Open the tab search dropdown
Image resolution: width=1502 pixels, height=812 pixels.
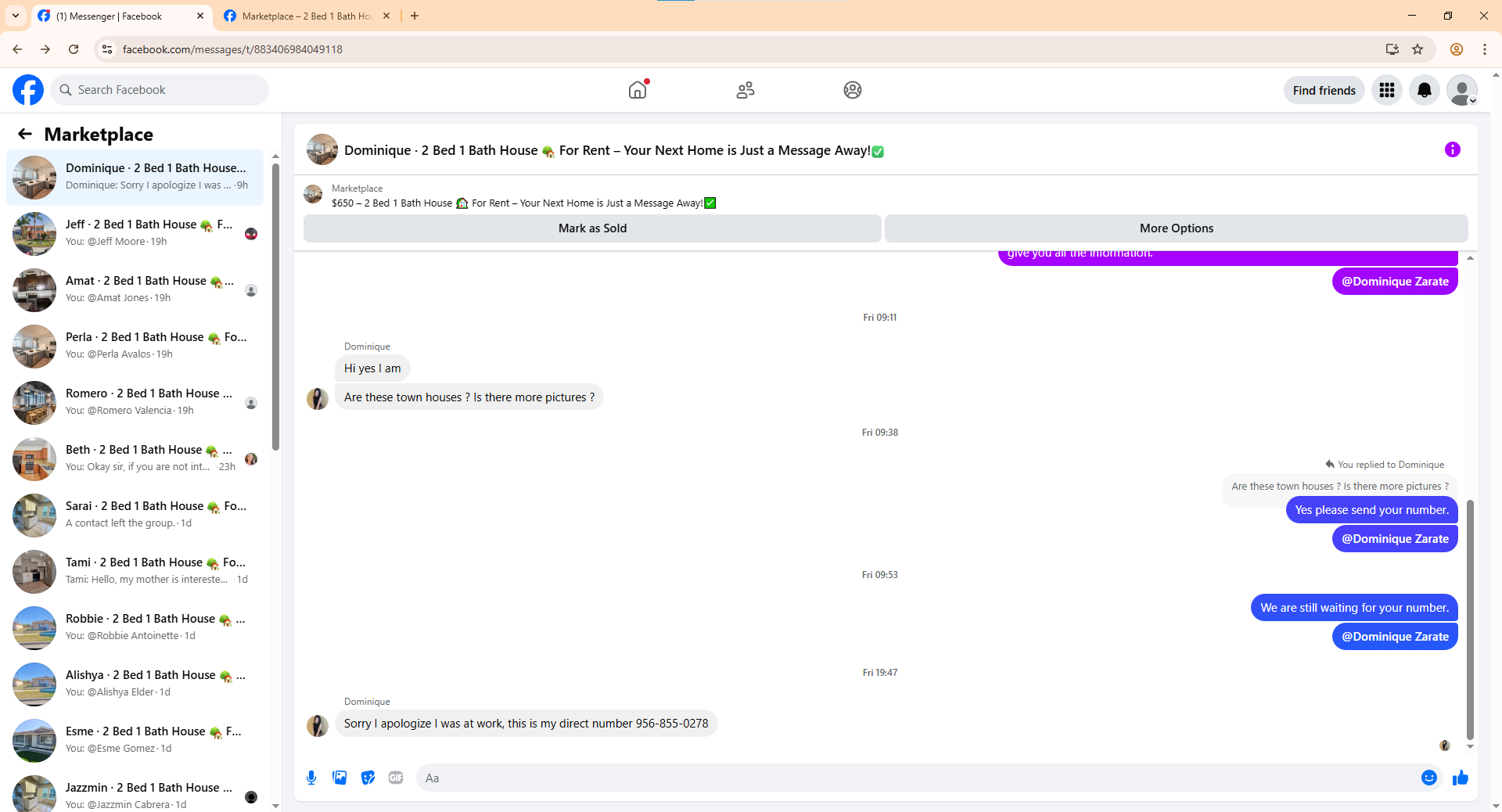(x=16, y=16)
